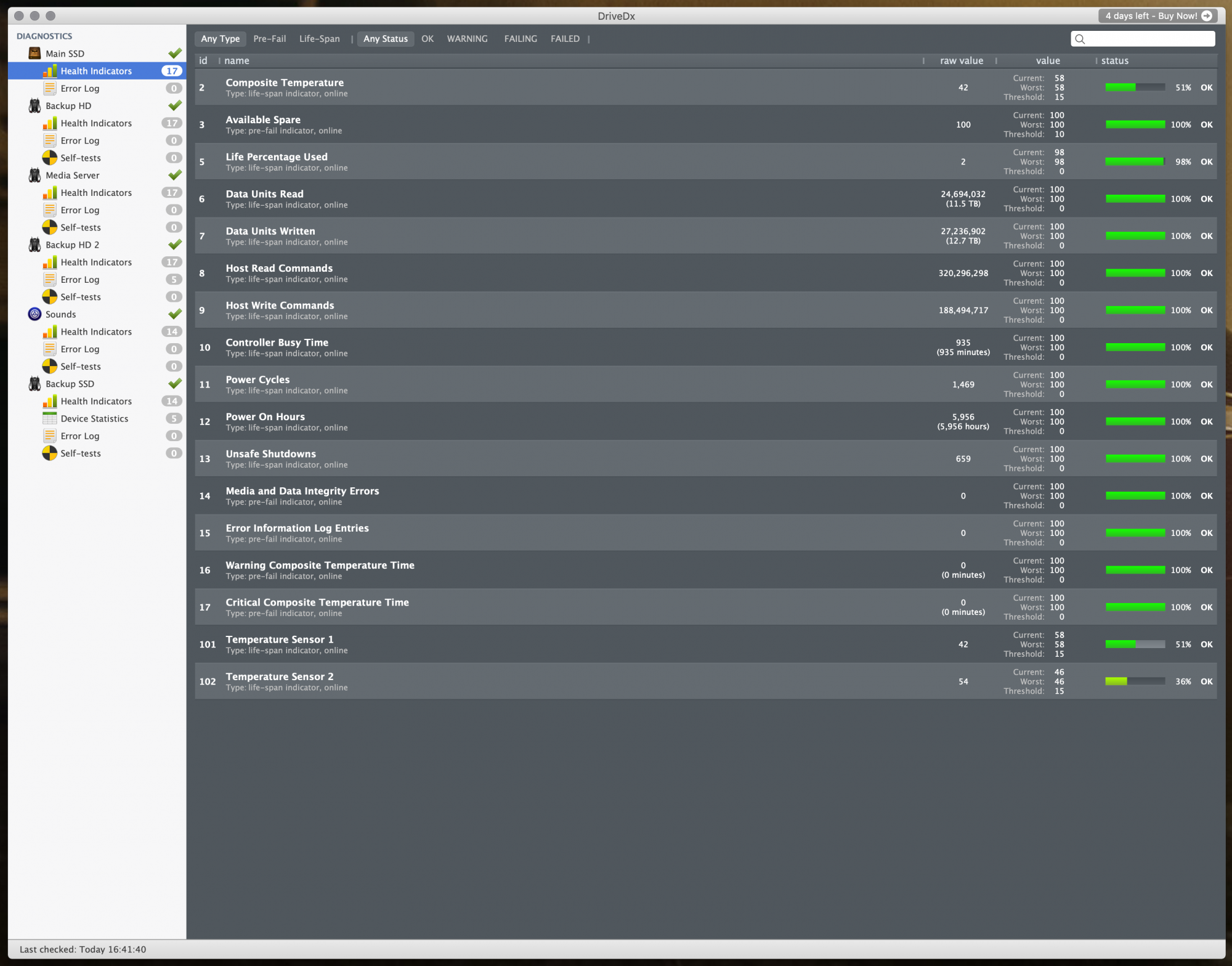Screen dimensions: 1232x966
Task: Select Critical Composite Temperature Time row
Action: [706, 607]
